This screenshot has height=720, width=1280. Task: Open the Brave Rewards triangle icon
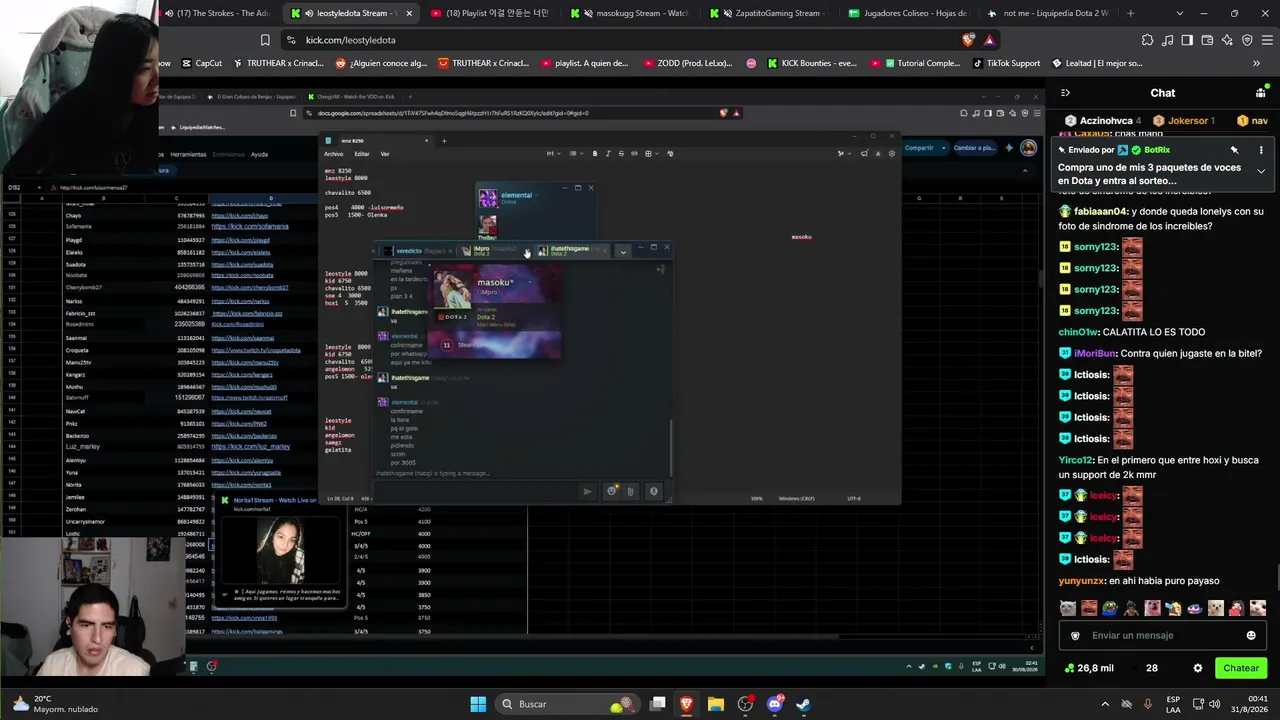989,40
